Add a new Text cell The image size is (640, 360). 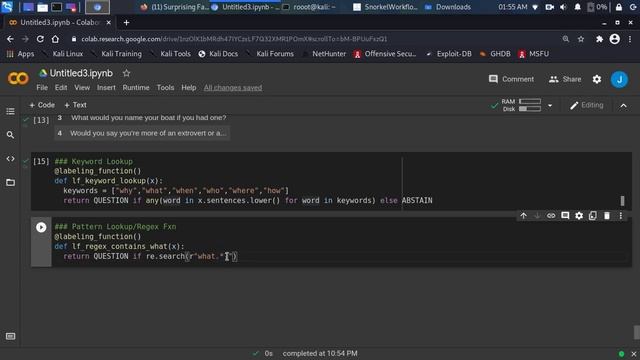[76, 105]
